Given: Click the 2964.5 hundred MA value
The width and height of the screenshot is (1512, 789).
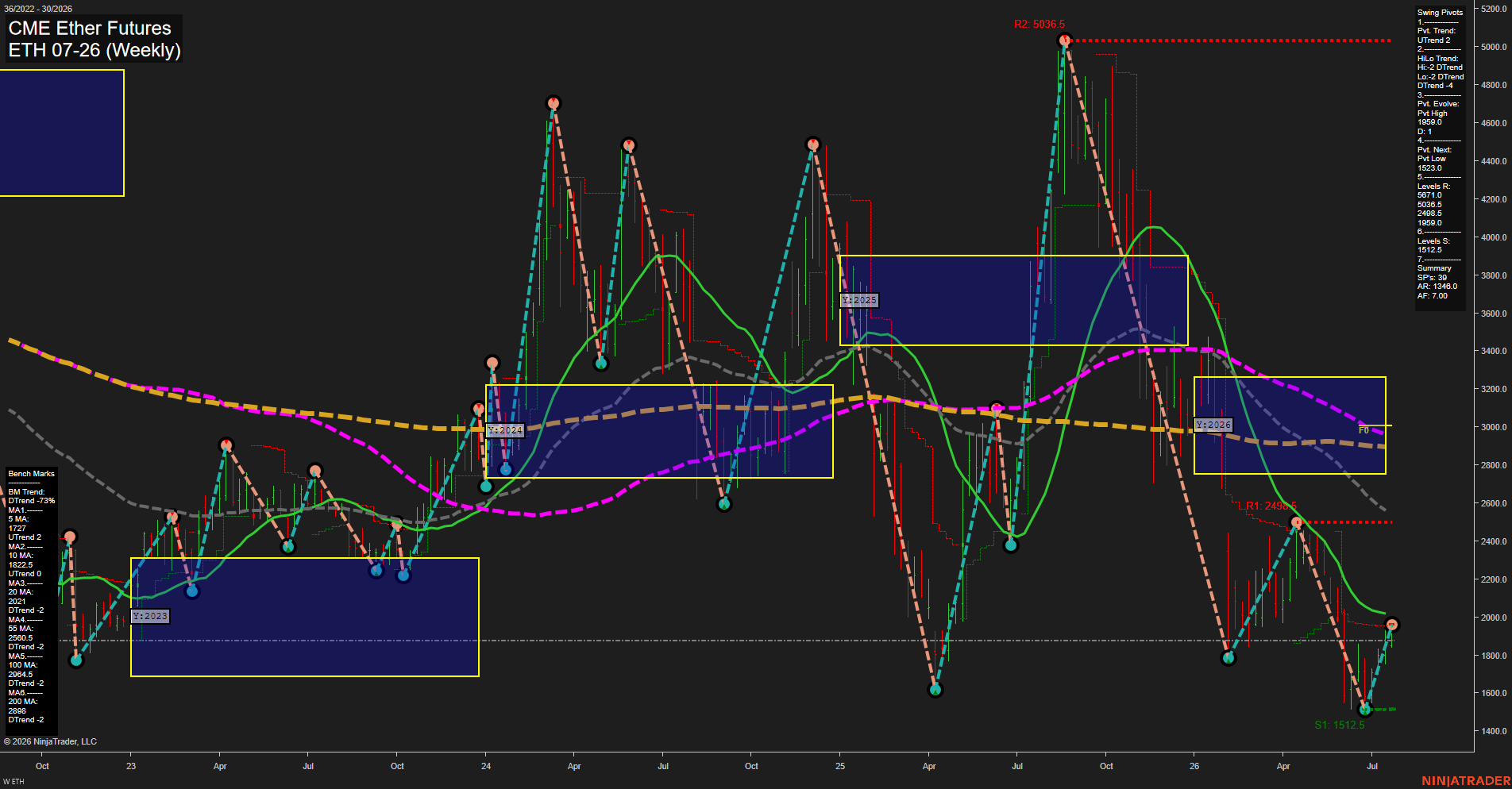Looking at the screenshot, I should click(21, 675).
